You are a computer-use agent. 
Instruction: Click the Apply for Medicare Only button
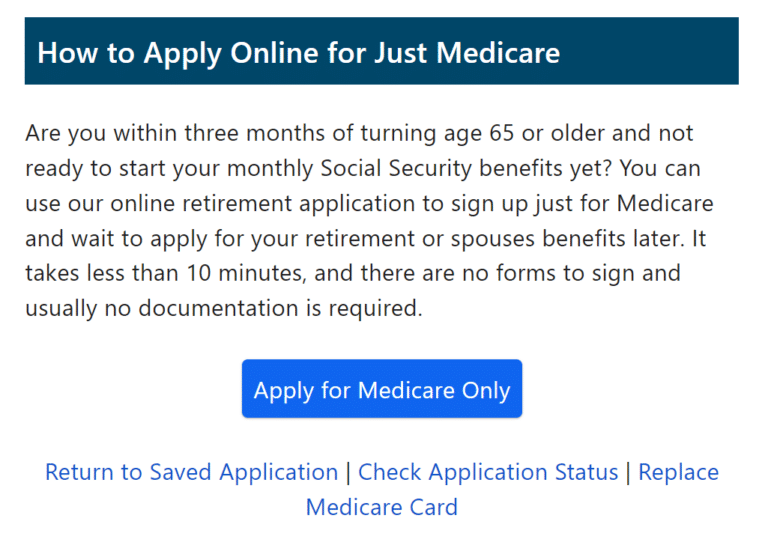click(382, 389)
